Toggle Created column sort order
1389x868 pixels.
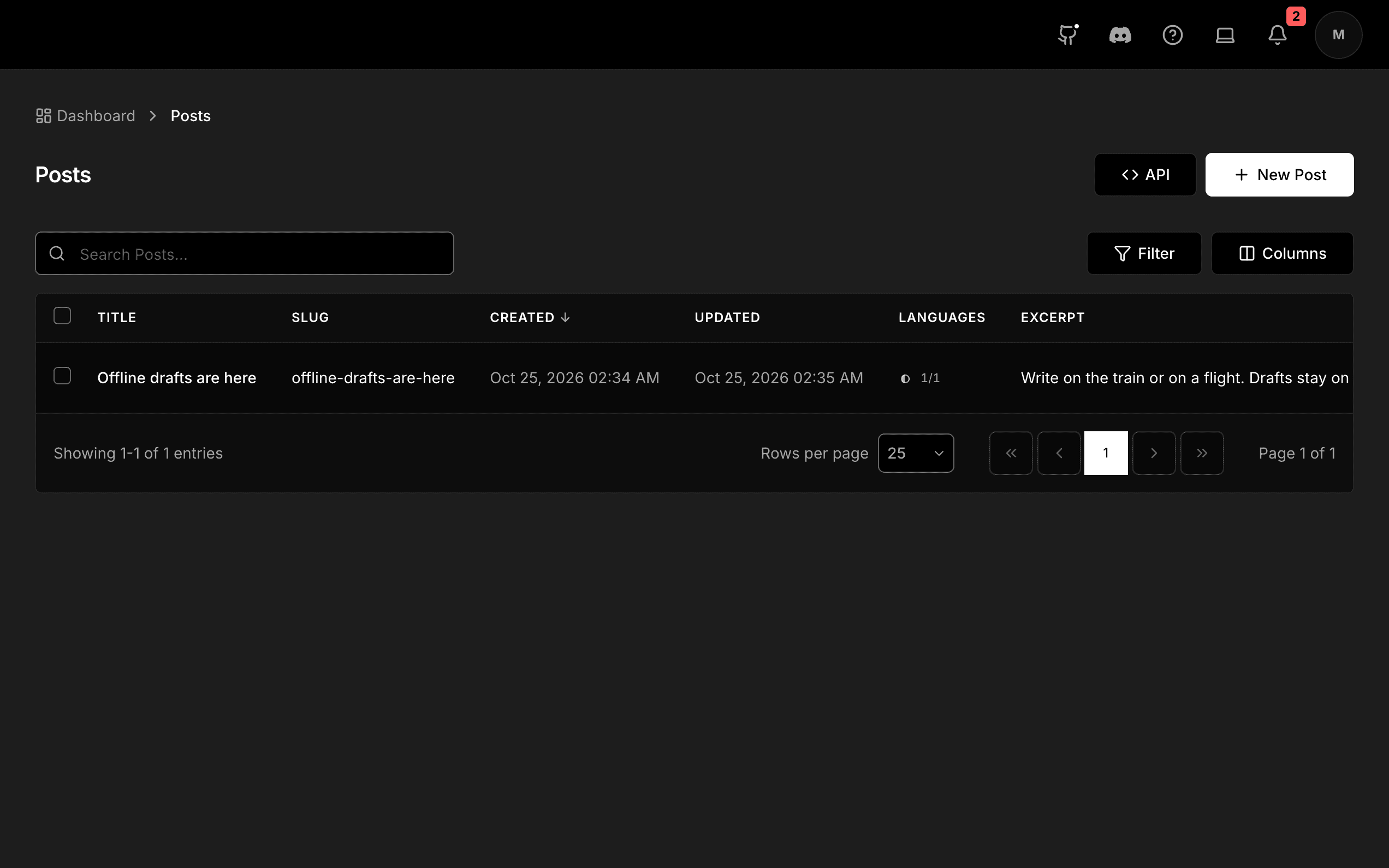(x=530, y=318)
